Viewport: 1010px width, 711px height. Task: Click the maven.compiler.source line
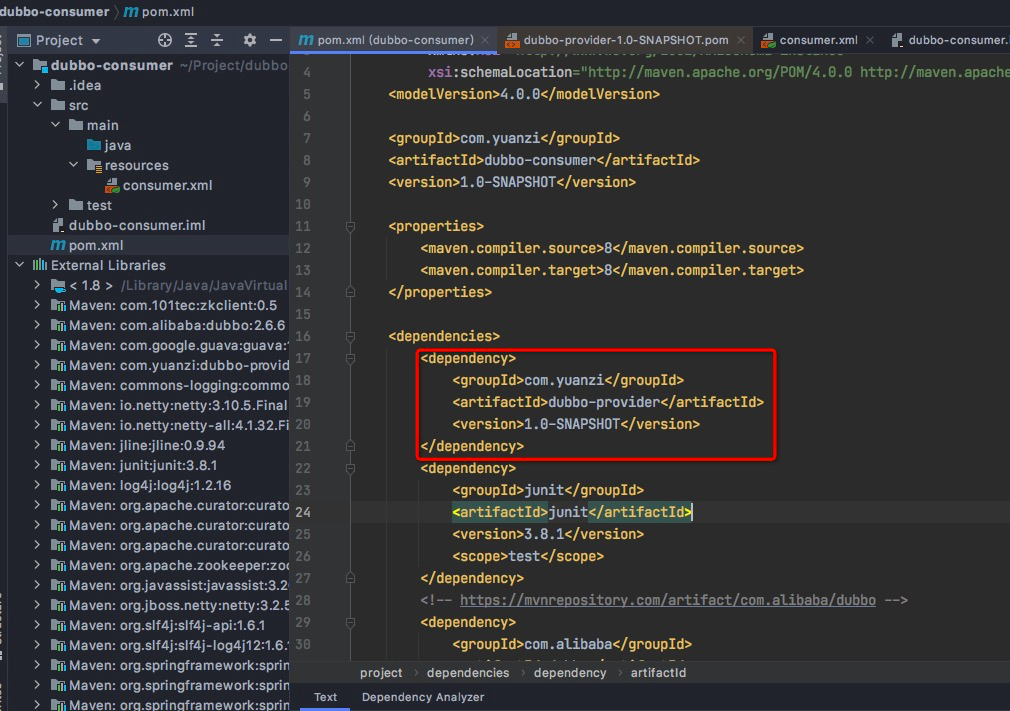pyautogui.click(x=612, y=248)
